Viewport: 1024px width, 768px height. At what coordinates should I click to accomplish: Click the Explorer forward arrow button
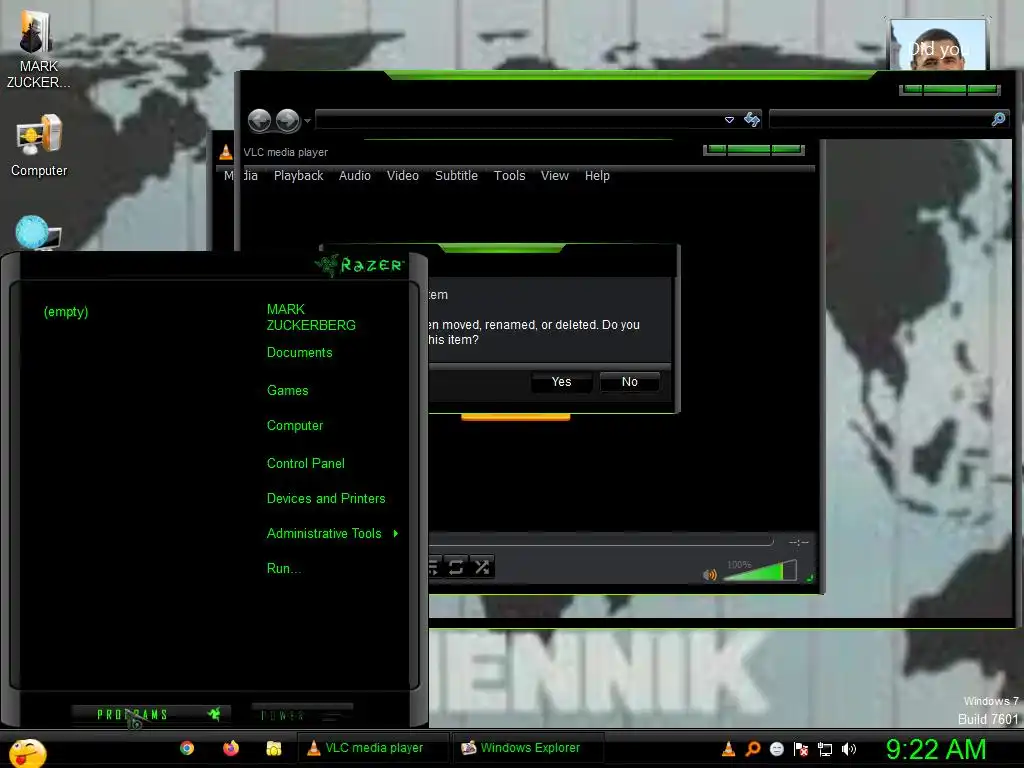coord(287,120)
